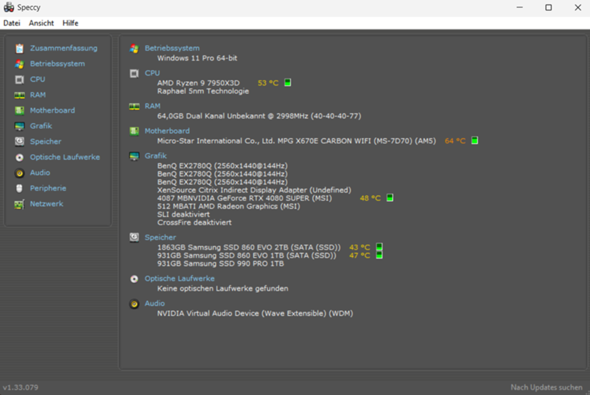Screen dimensions: 590x395
Task: Click the 64,0GB Dual Kanal RAM line
Action: [259, 116]
